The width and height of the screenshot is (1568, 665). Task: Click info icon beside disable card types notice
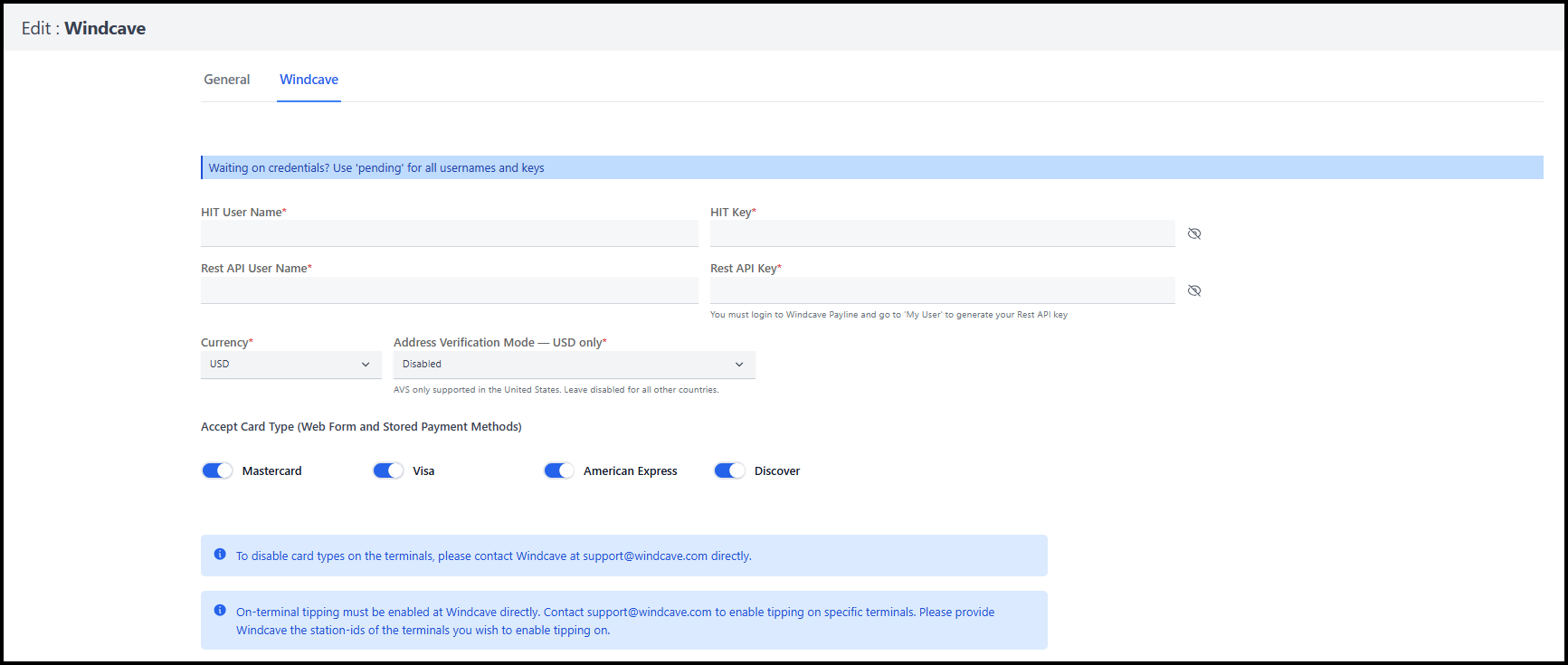click(x=220, y=555)
